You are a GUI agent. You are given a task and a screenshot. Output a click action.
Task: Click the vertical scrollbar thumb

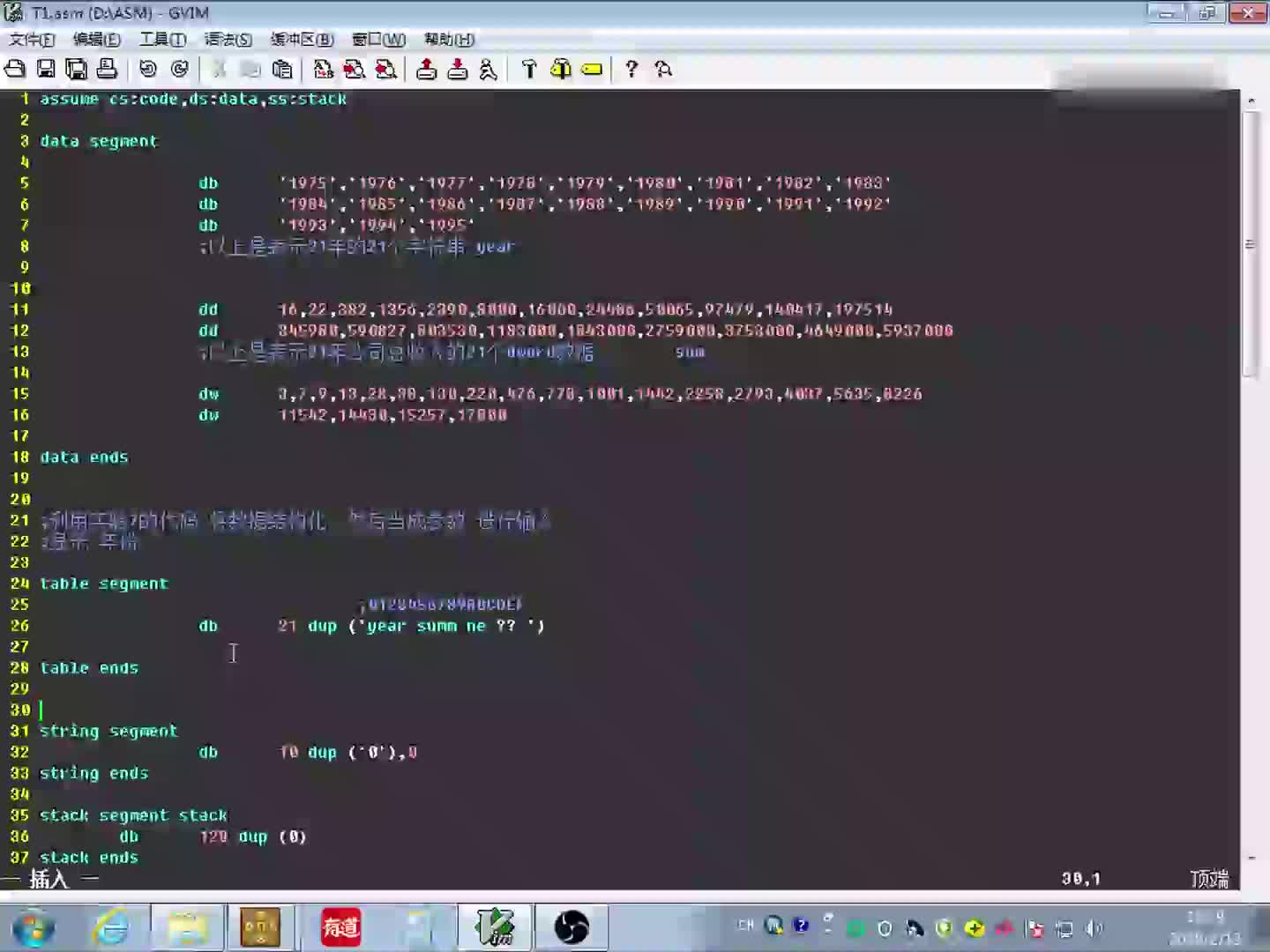1251,244
